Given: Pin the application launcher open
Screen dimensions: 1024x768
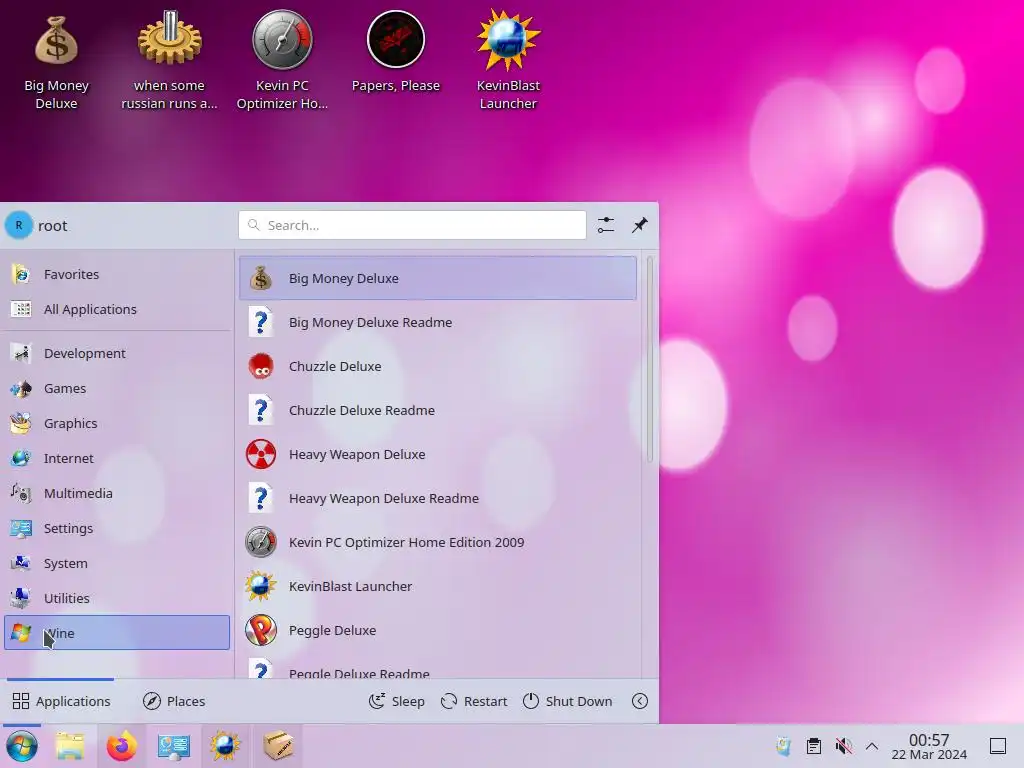Looking at the screenshot, I should 639,225.
